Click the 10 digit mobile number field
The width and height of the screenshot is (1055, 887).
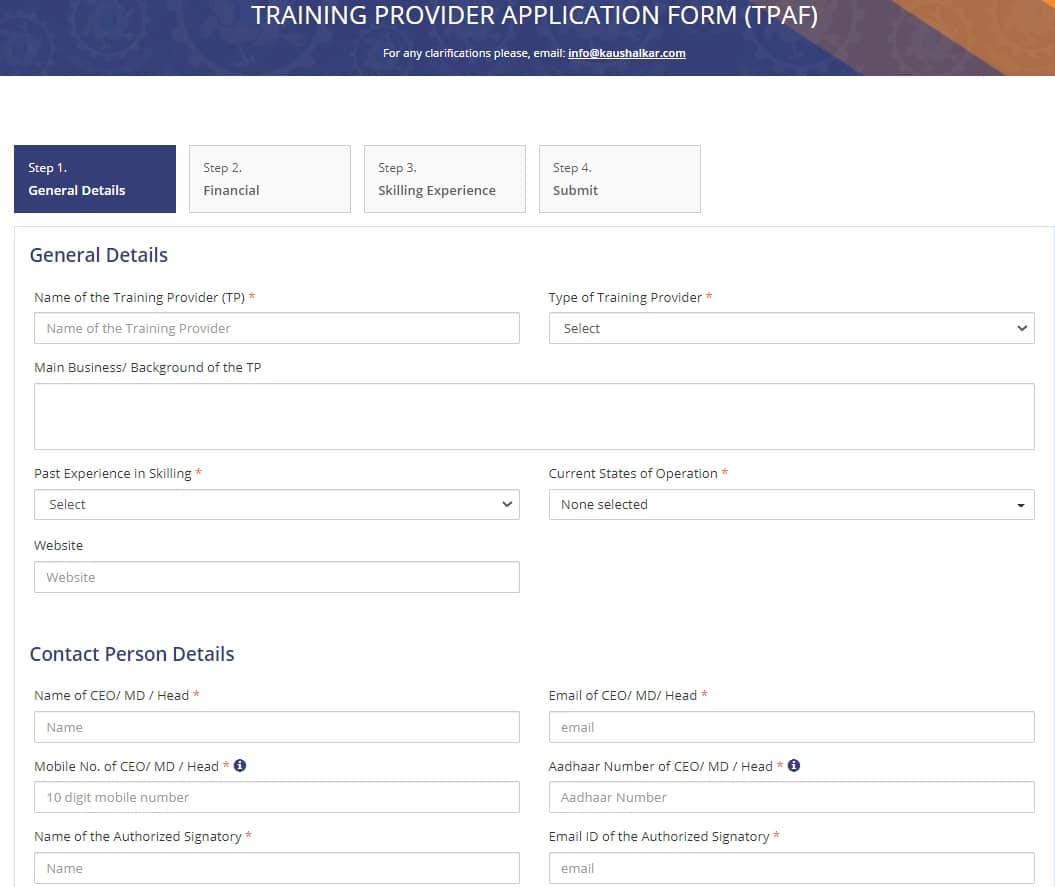click(x=277, y=797)
